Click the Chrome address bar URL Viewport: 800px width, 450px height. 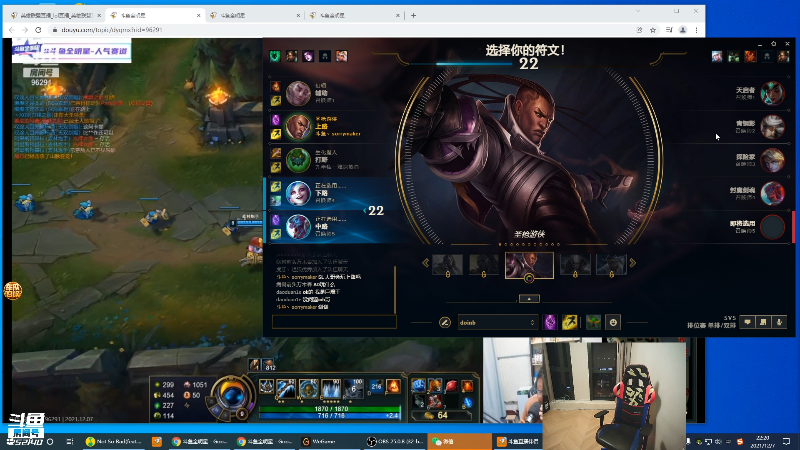click(111, 30)
